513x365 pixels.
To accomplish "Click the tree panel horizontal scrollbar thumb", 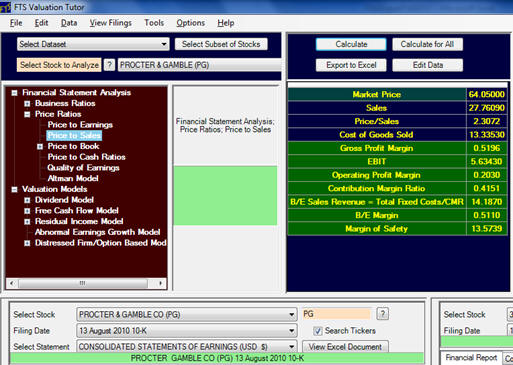I will coord(83,283).
